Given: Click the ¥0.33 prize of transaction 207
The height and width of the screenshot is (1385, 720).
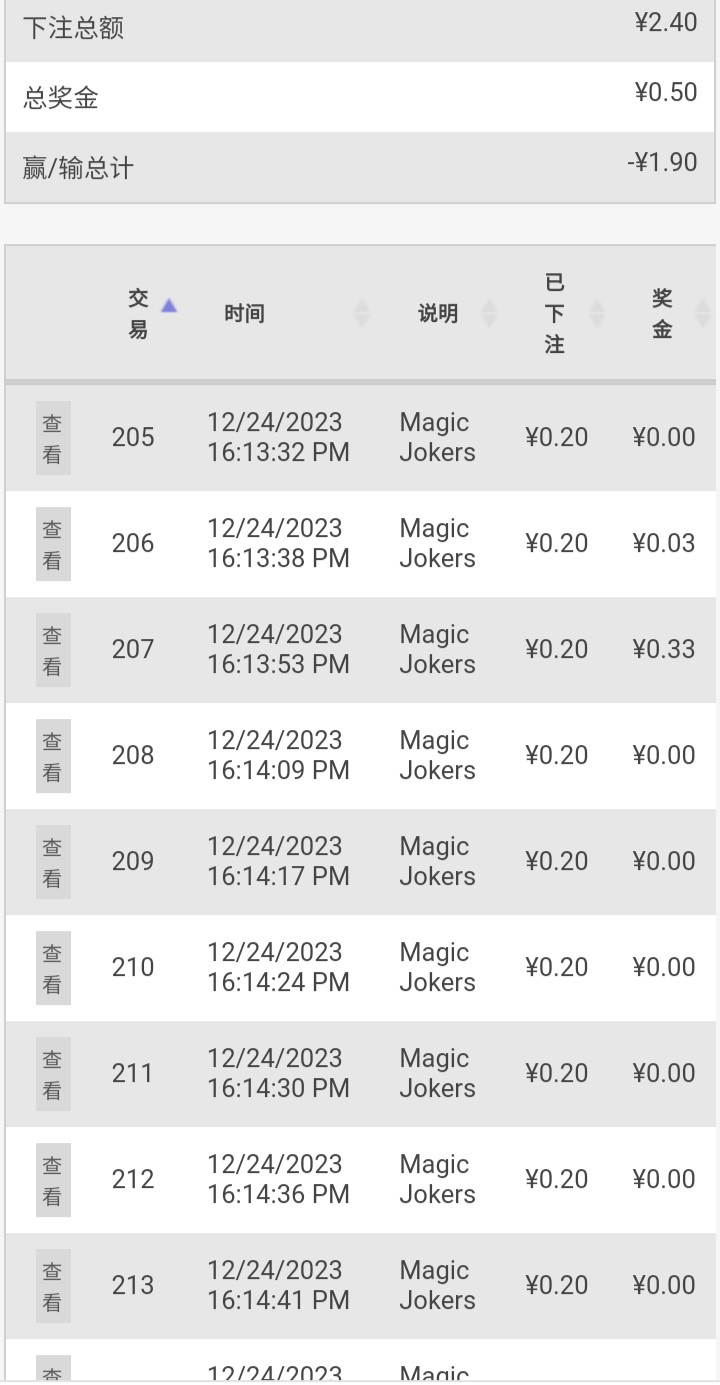Looking at the screenshot, I should [664, 649].
